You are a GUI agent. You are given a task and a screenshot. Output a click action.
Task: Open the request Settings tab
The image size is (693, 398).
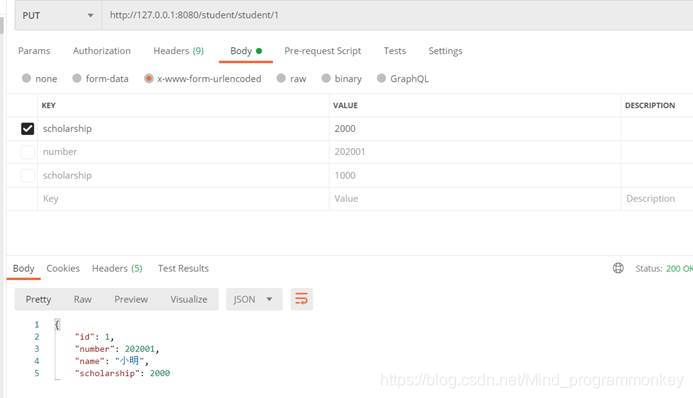pos(445,51)
